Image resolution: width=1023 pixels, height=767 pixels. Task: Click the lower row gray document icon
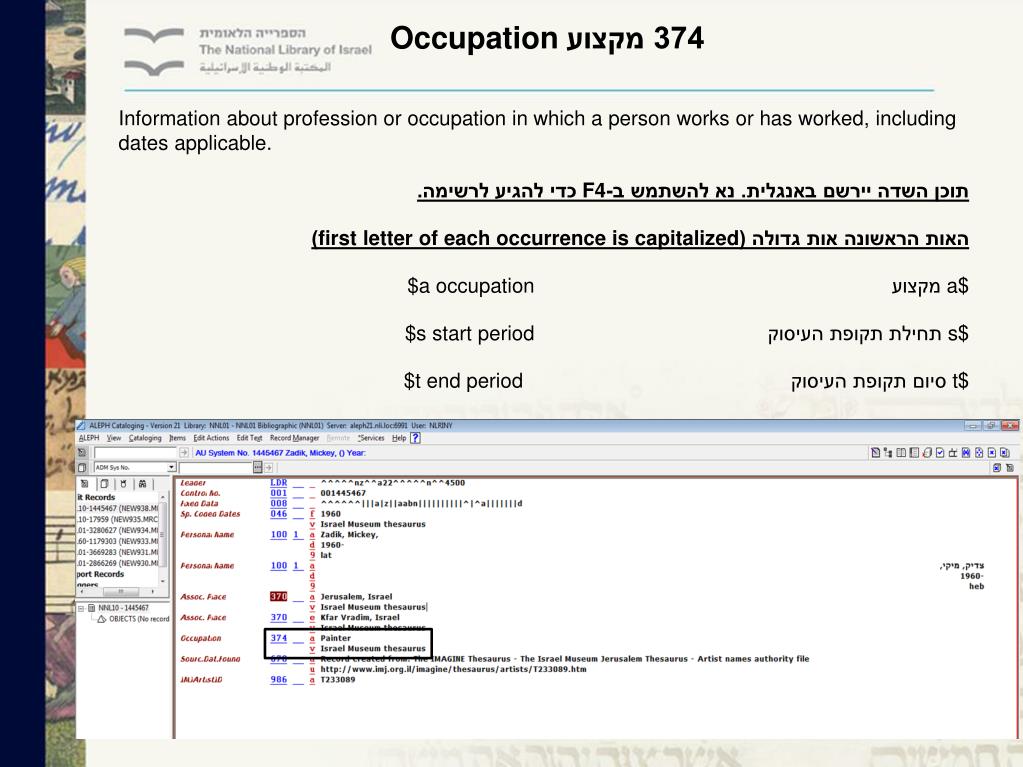coord(1010,468)
